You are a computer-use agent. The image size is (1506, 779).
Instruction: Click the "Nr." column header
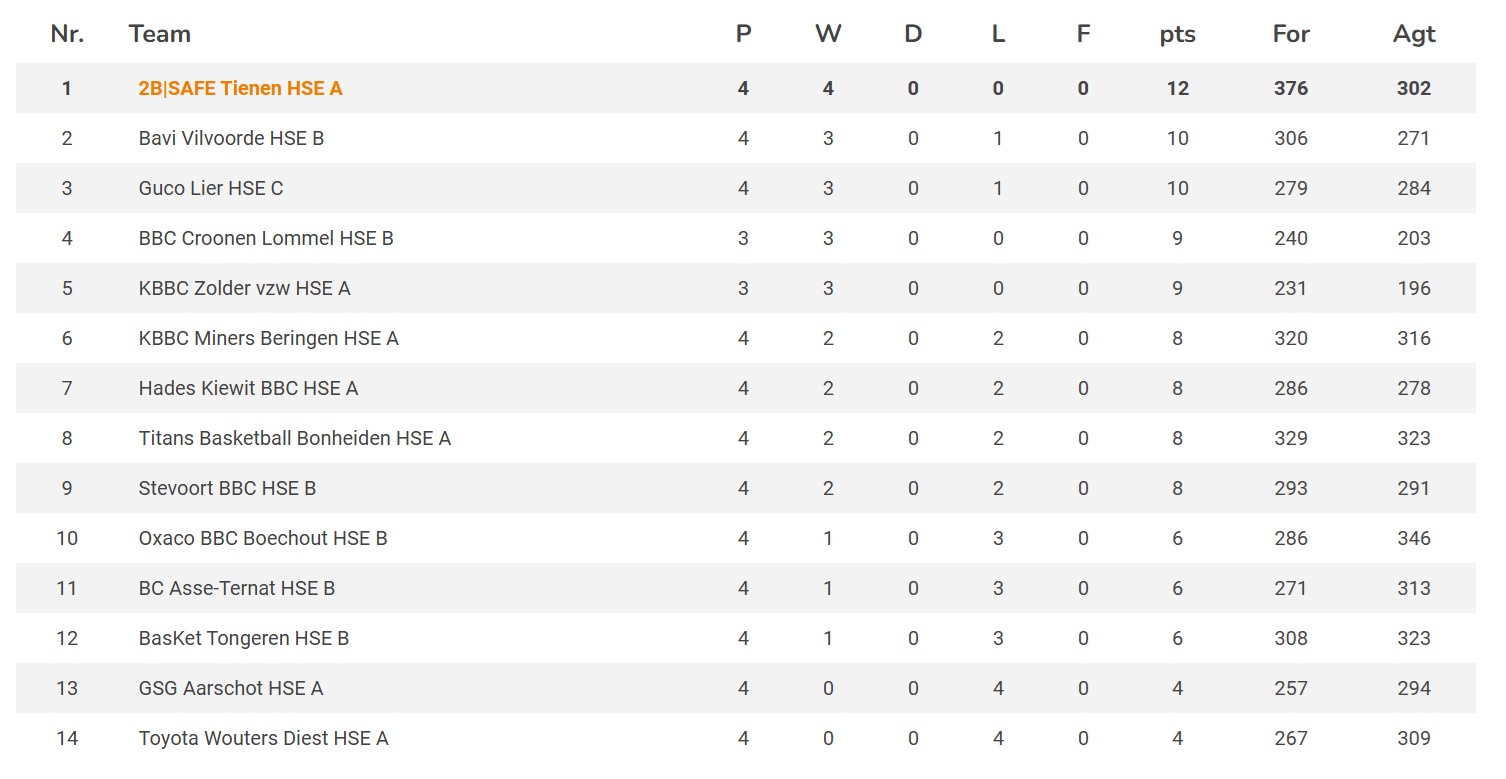(67, 34)
